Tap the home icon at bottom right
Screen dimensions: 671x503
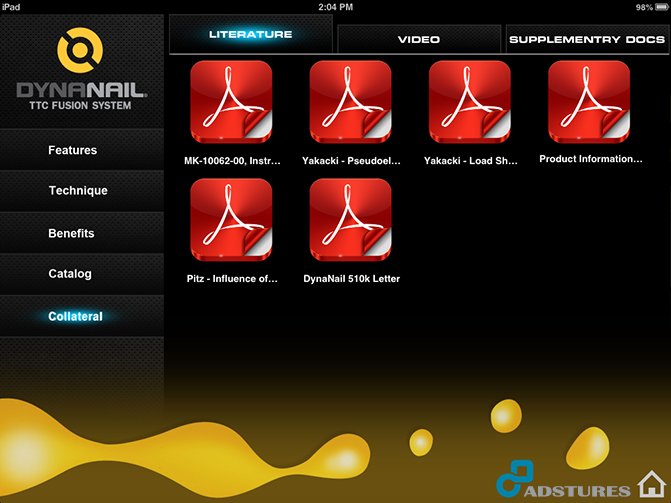(651, 484)
